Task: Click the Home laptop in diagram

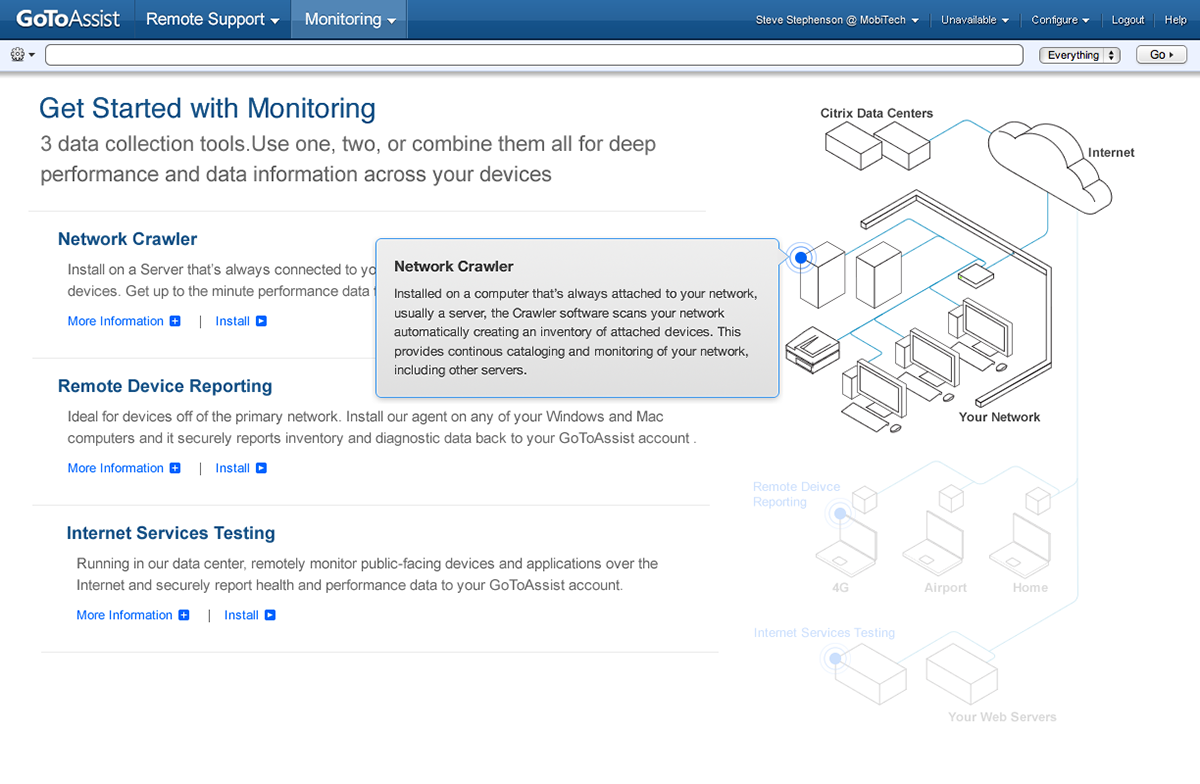Action: [1022, 544]
